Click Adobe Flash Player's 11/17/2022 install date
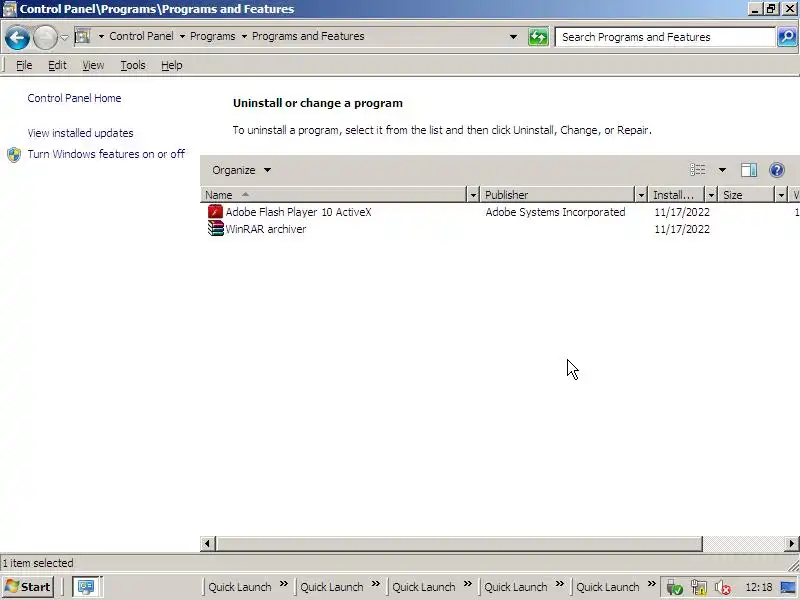Screen dimensions: 800x600 682,212
